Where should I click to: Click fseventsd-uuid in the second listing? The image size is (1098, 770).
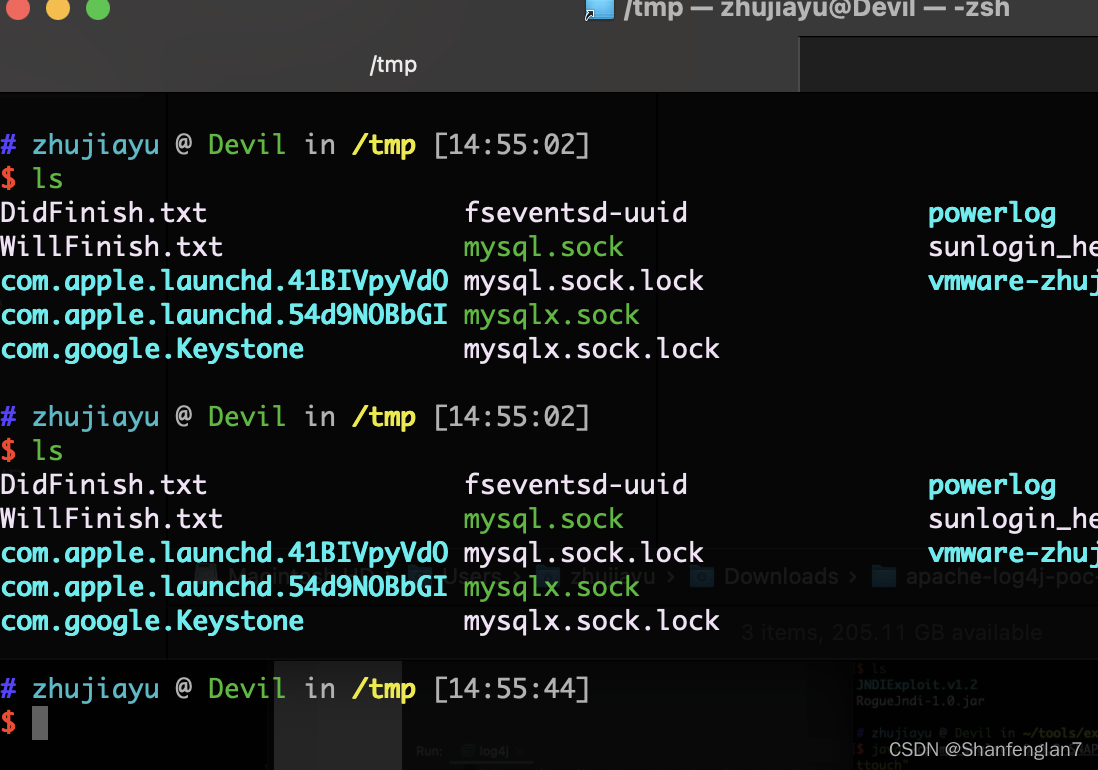point(576,484)
